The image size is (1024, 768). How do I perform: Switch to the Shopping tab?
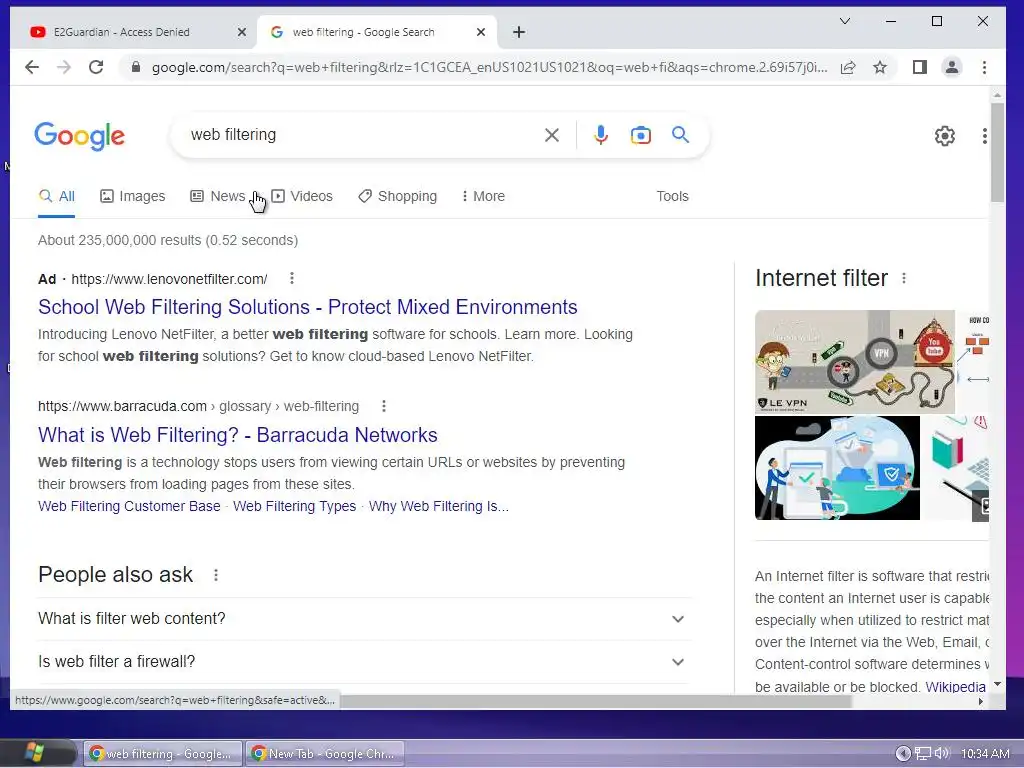click(398, 197)
